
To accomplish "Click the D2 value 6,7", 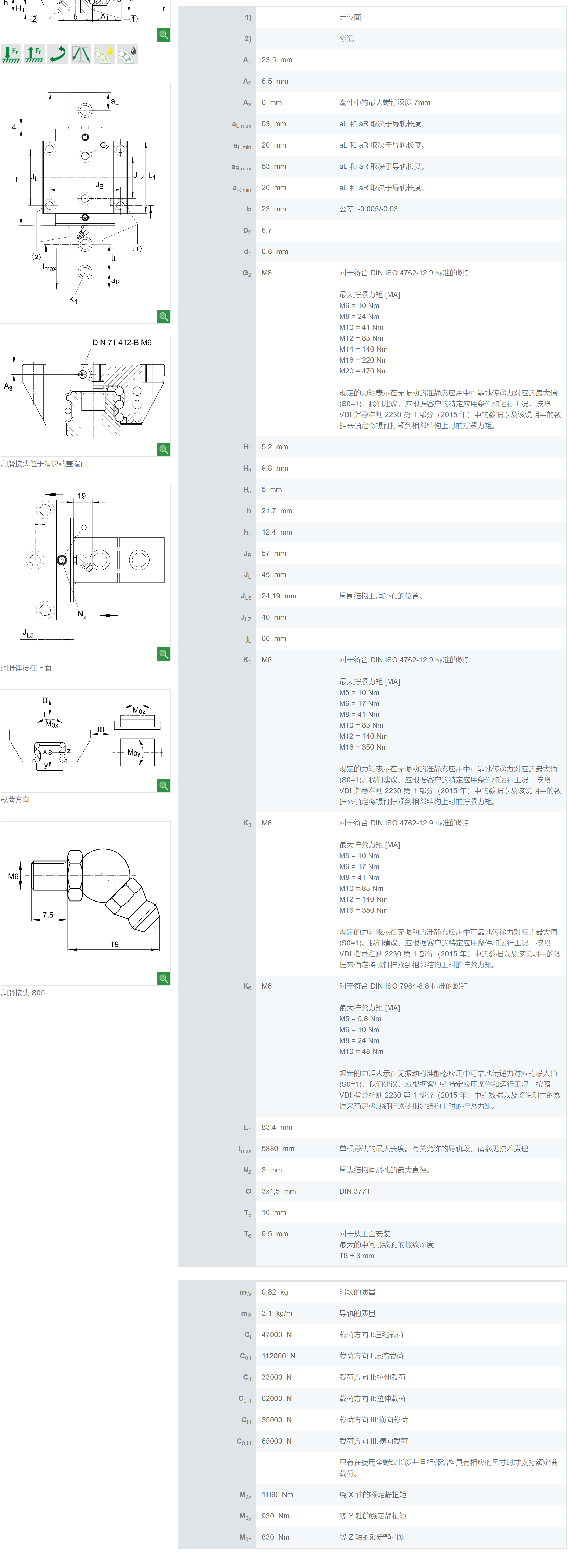I will 267,231.
